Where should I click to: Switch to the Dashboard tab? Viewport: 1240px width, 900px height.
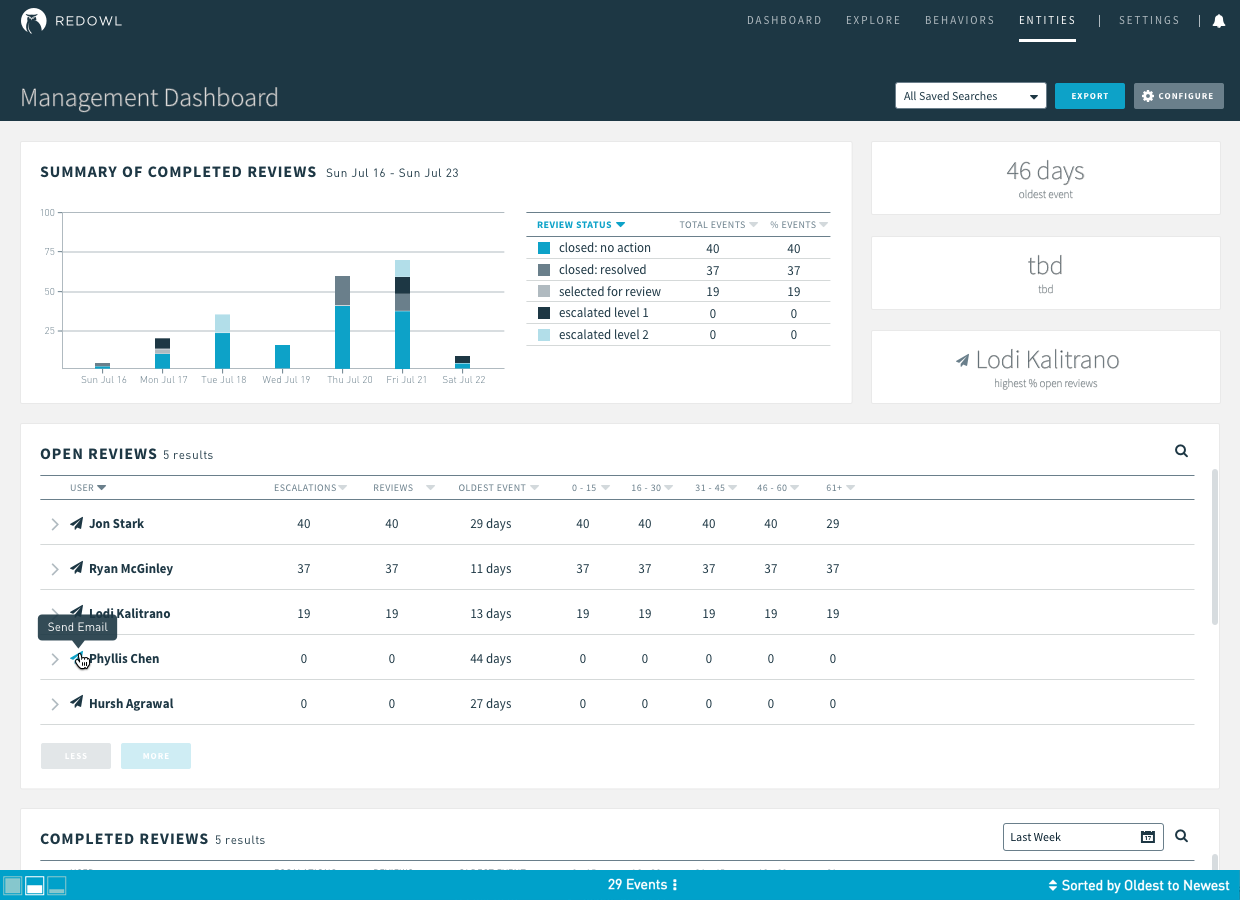tap(784, 20)
